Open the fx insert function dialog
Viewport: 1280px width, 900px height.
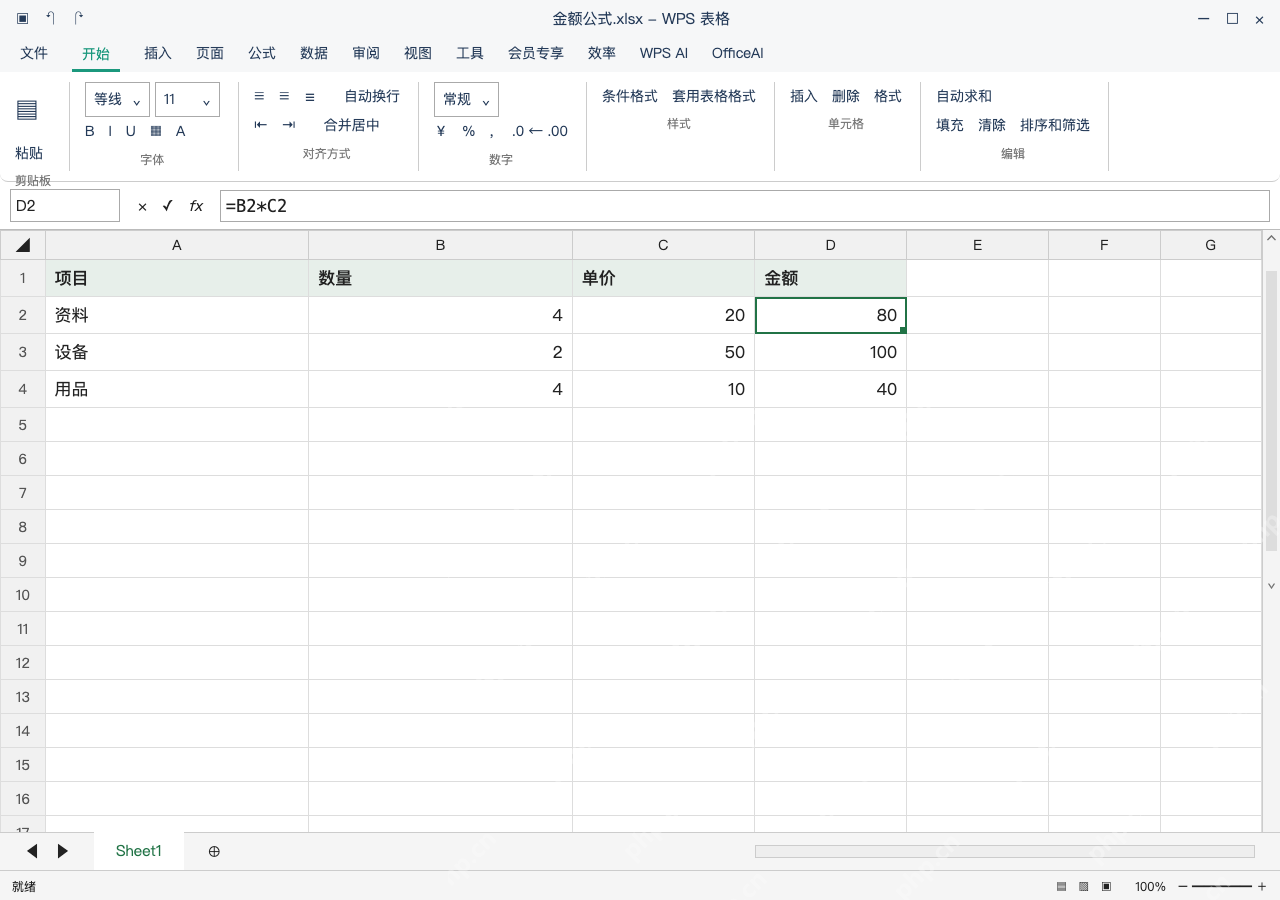coord(196,206)
